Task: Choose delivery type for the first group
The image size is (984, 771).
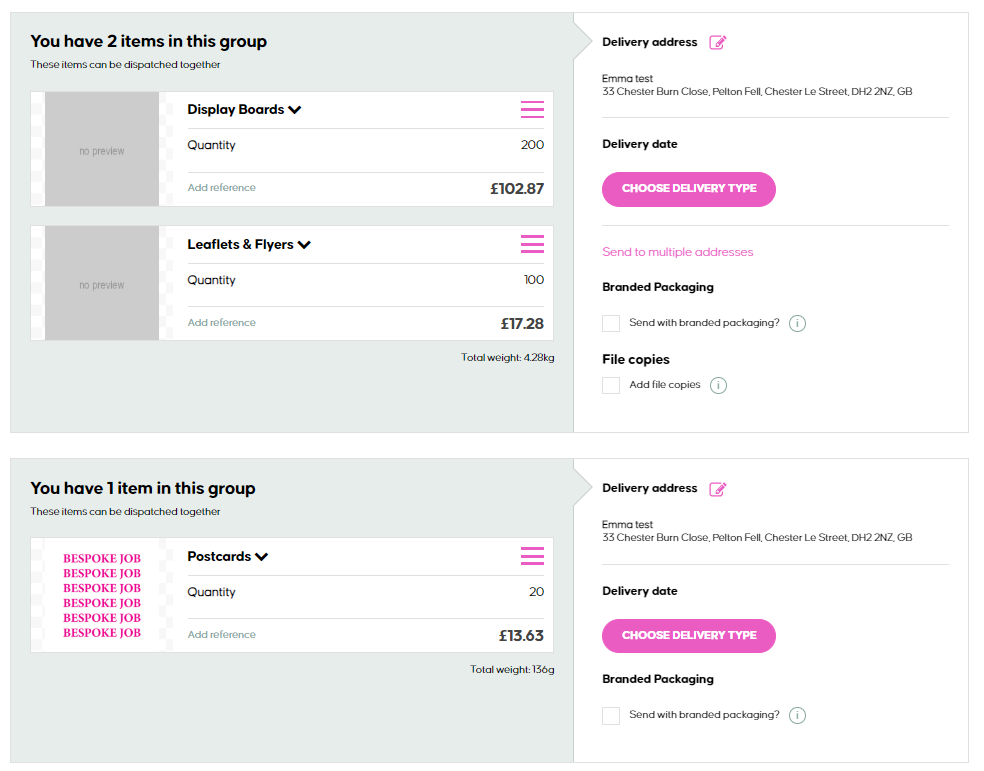Action: coord(688,188)
